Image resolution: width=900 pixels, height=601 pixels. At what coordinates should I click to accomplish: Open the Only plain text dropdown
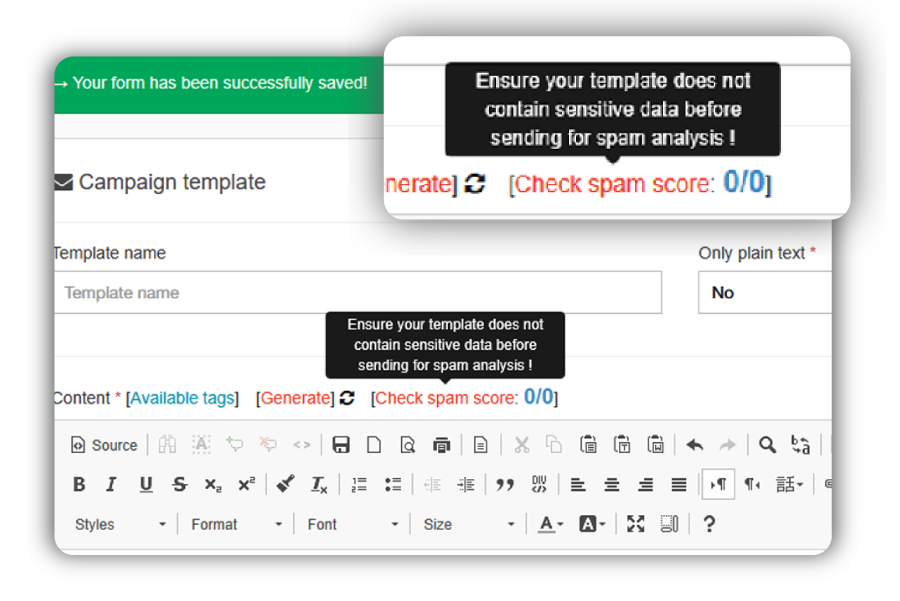(x=764, y=293)
